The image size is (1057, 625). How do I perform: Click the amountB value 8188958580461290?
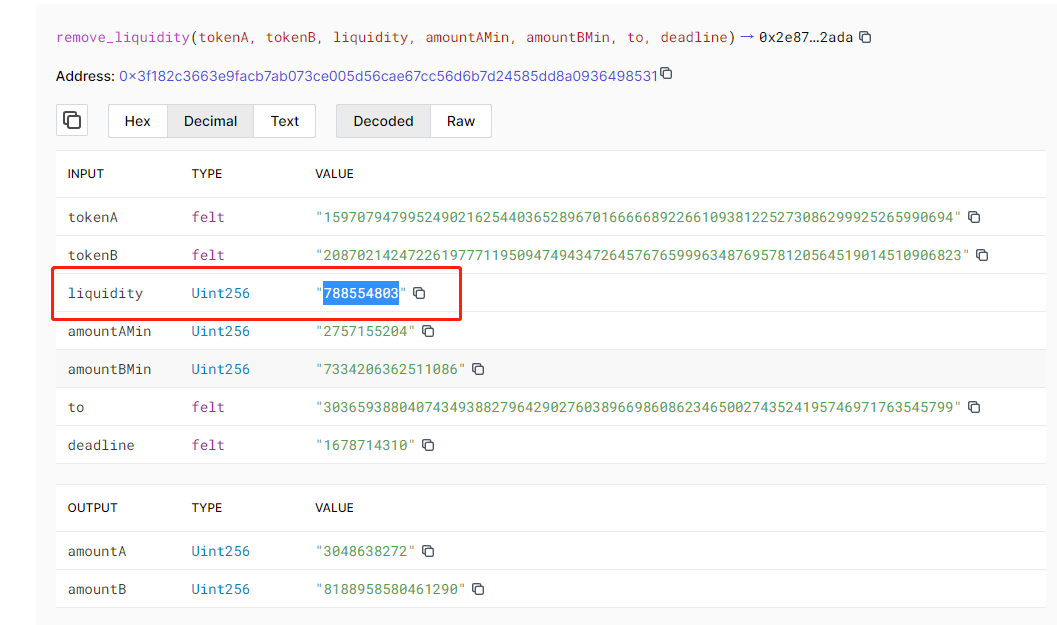[390, 589]
